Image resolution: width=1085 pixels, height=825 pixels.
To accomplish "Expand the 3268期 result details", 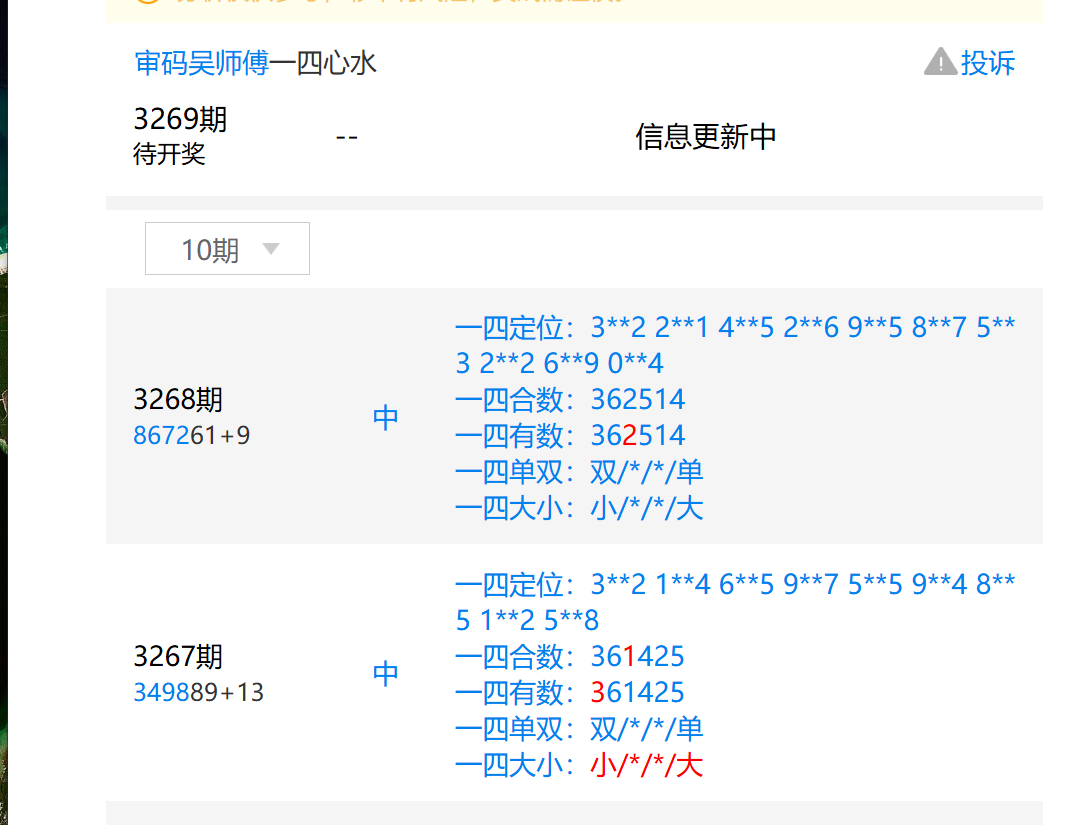I will coord(181,399).
